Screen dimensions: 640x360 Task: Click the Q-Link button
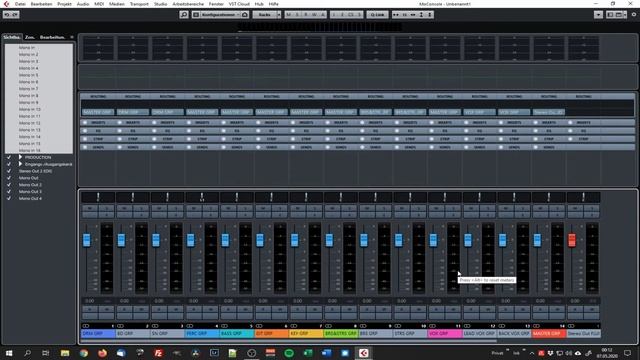pyautogui.click(x=377, y=15)
